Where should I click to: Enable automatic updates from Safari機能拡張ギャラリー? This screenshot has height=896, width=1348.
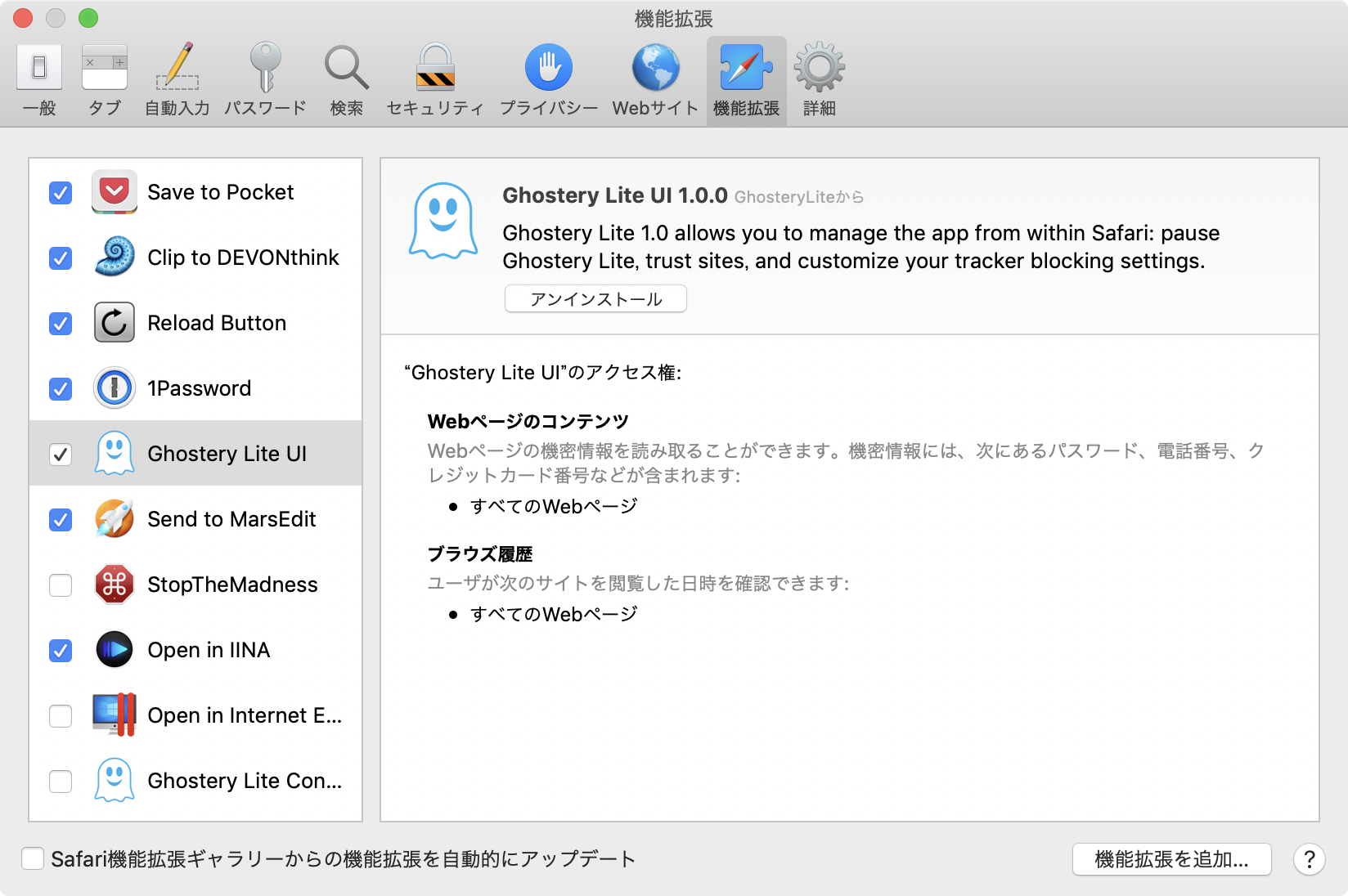pos(33,858)
